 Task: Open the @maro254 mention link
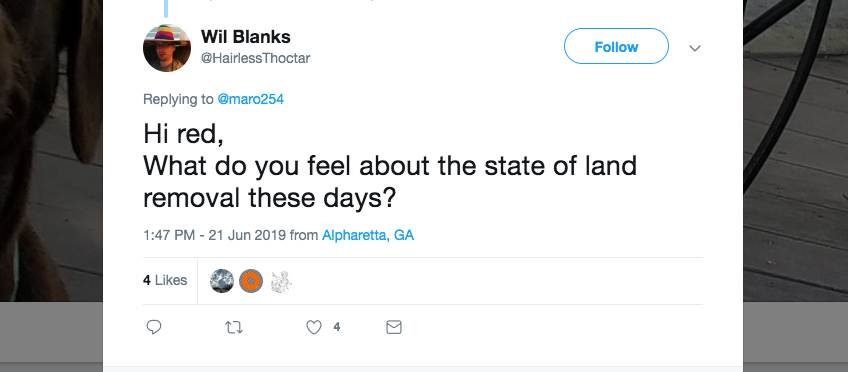250,99
